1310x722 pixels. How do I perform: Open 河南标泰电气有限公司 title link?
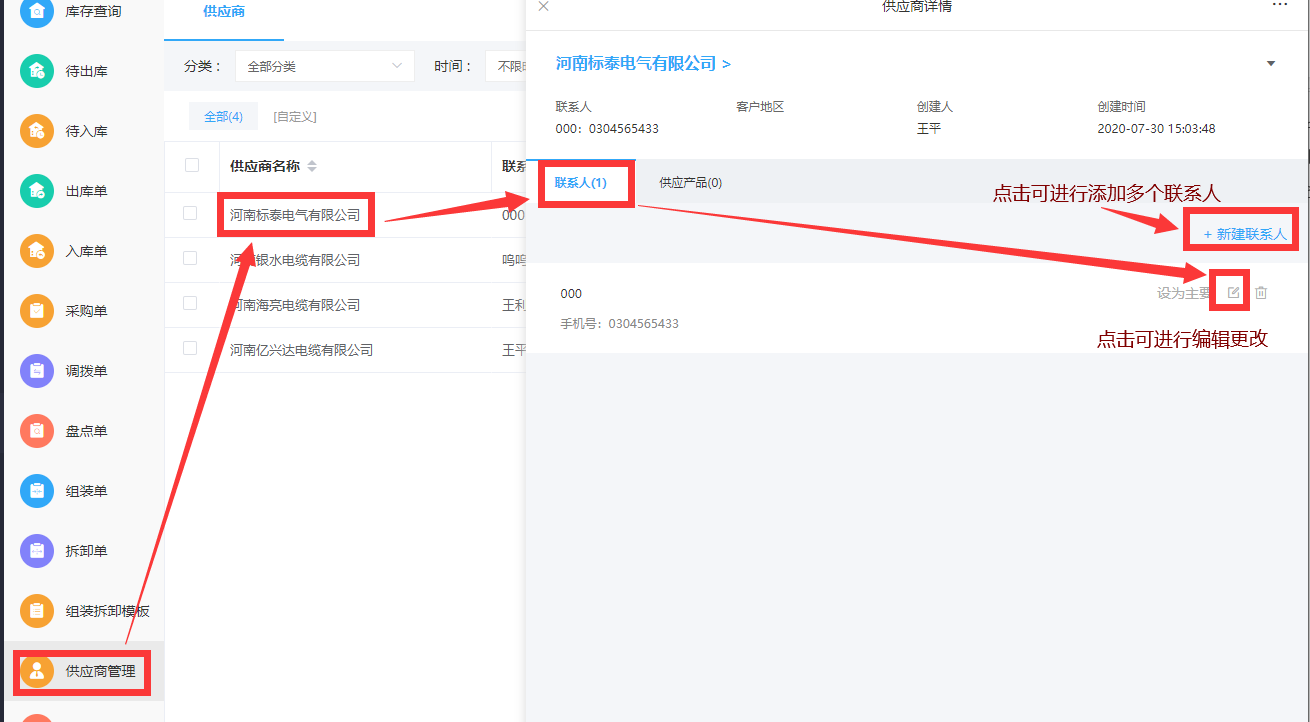point(643,64)
